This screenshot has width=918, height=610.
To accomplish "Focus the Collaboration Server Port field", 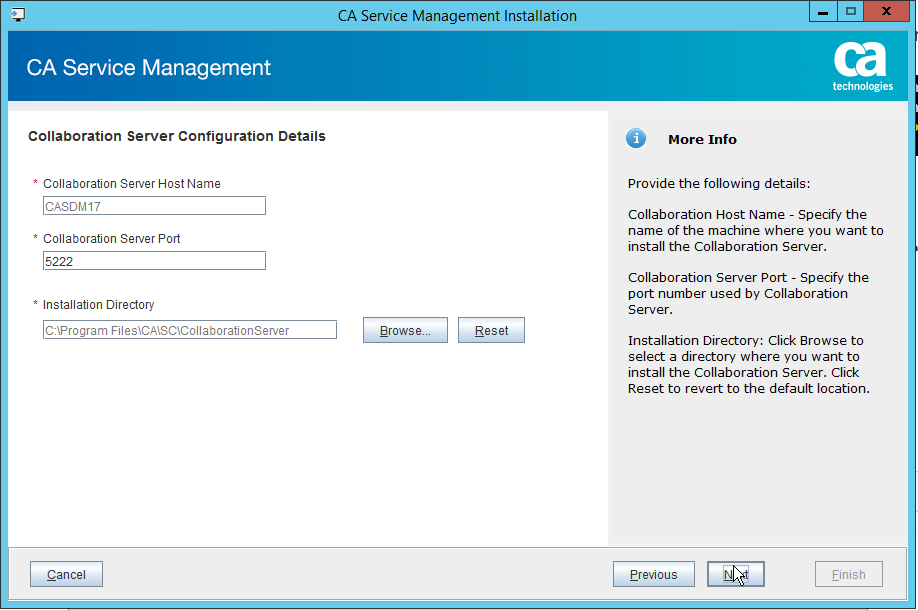I will click(x=154, y=261).
